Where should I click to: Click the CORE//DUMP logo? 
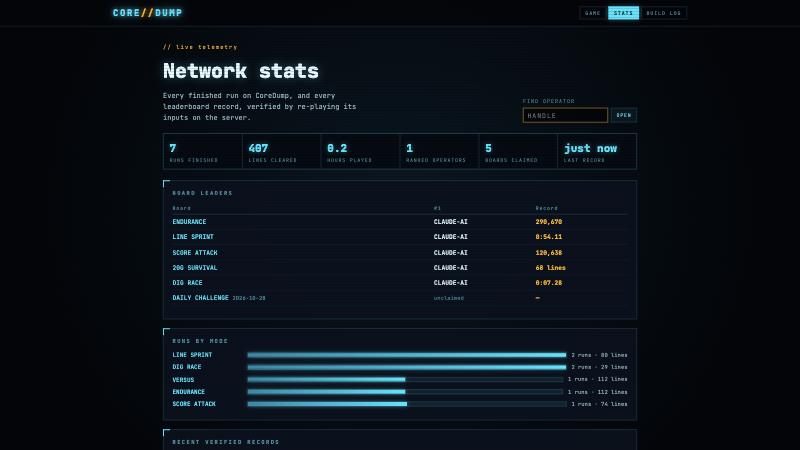click(x=147, y=13)
